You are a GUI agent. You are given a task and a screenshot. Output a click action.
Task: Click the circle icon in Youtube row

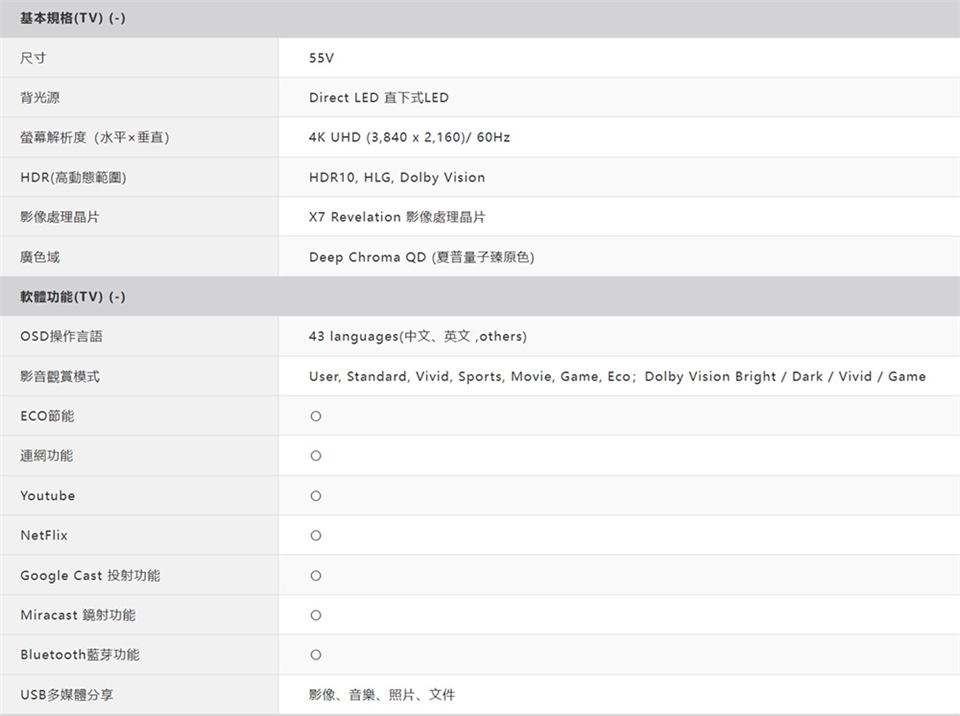tap(316, 496)
